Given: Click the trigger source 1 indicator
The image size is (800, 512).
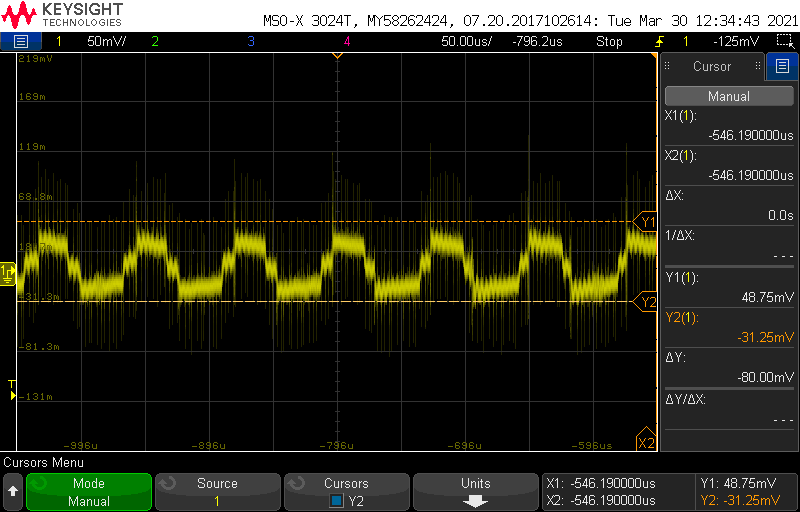Looking at the screenshot, I should tap(686, 41).
